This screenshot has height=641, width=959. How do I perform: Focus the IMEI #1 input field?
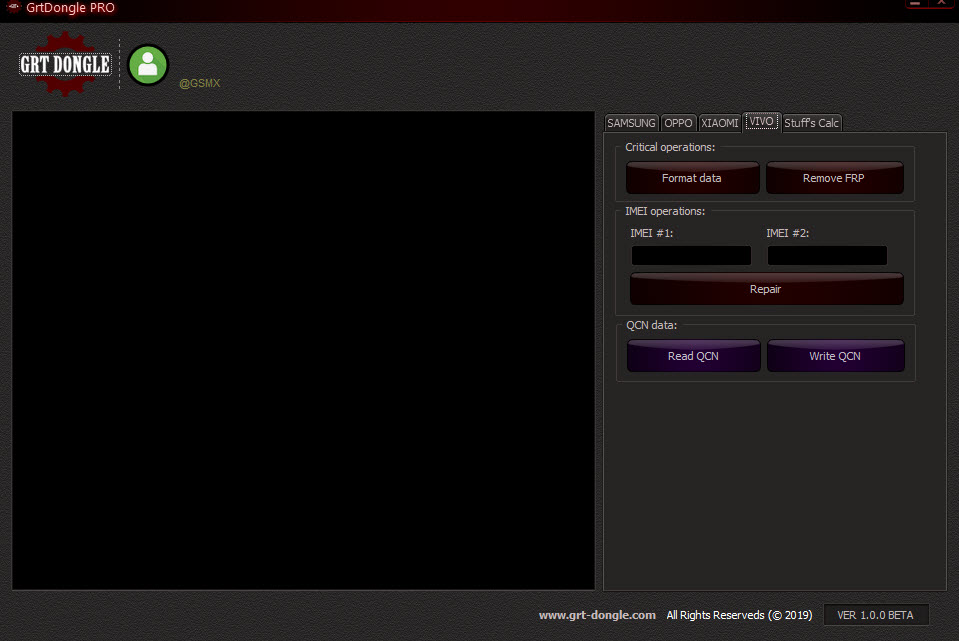point(691,255)
